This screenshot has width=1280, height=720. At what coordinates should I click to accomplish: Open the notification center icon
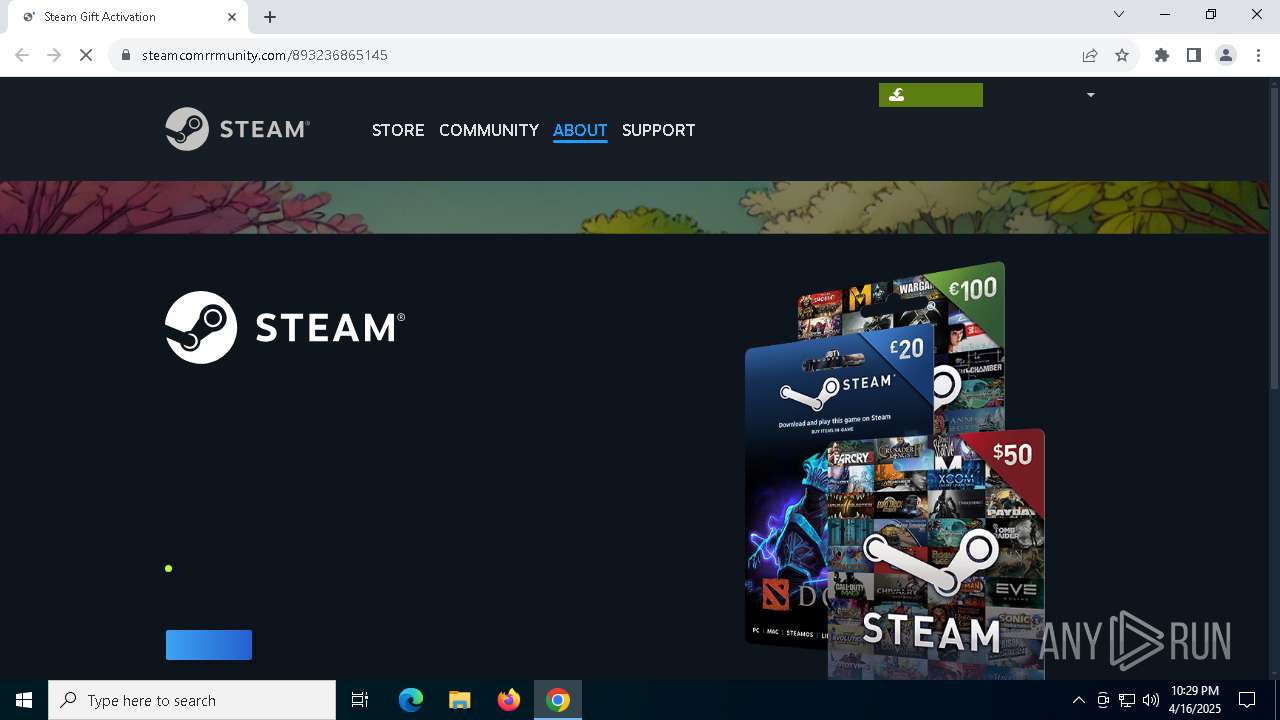click(x=1248, y=700)
